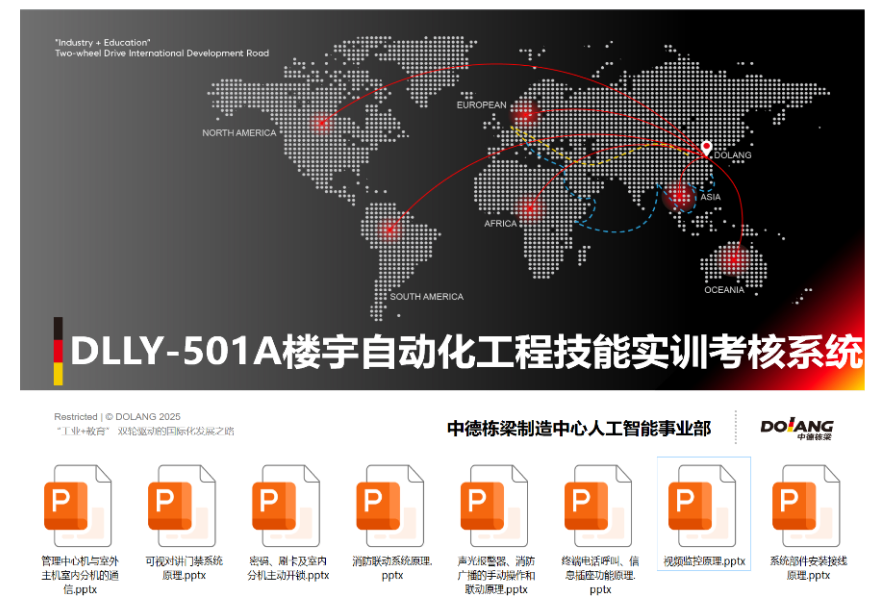
Task: Click the ASIA map label
Action: (711, 197)
